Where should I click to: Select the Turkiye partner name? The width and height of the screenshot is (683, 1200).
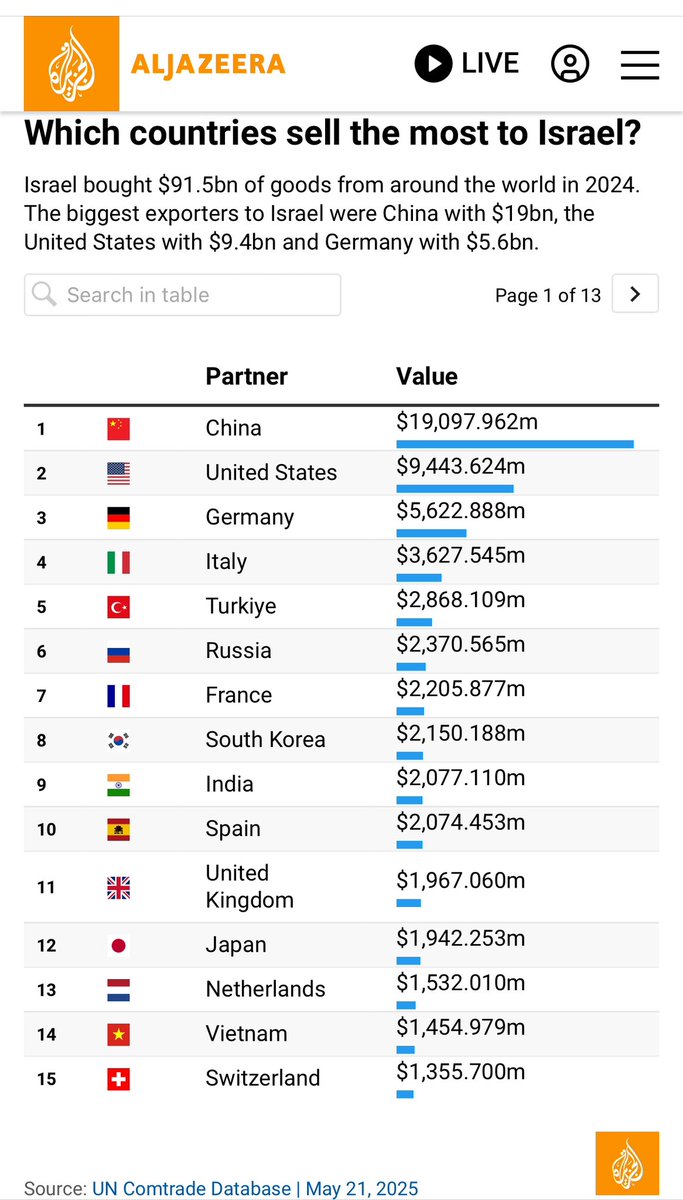pyautogui.click(x=241, y=606)
